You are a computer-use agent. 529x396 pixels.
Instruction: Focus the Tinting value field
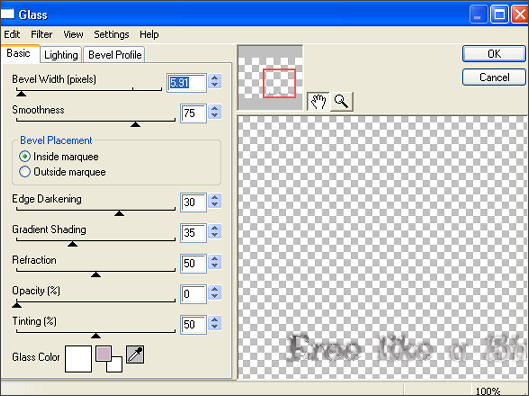193,324
